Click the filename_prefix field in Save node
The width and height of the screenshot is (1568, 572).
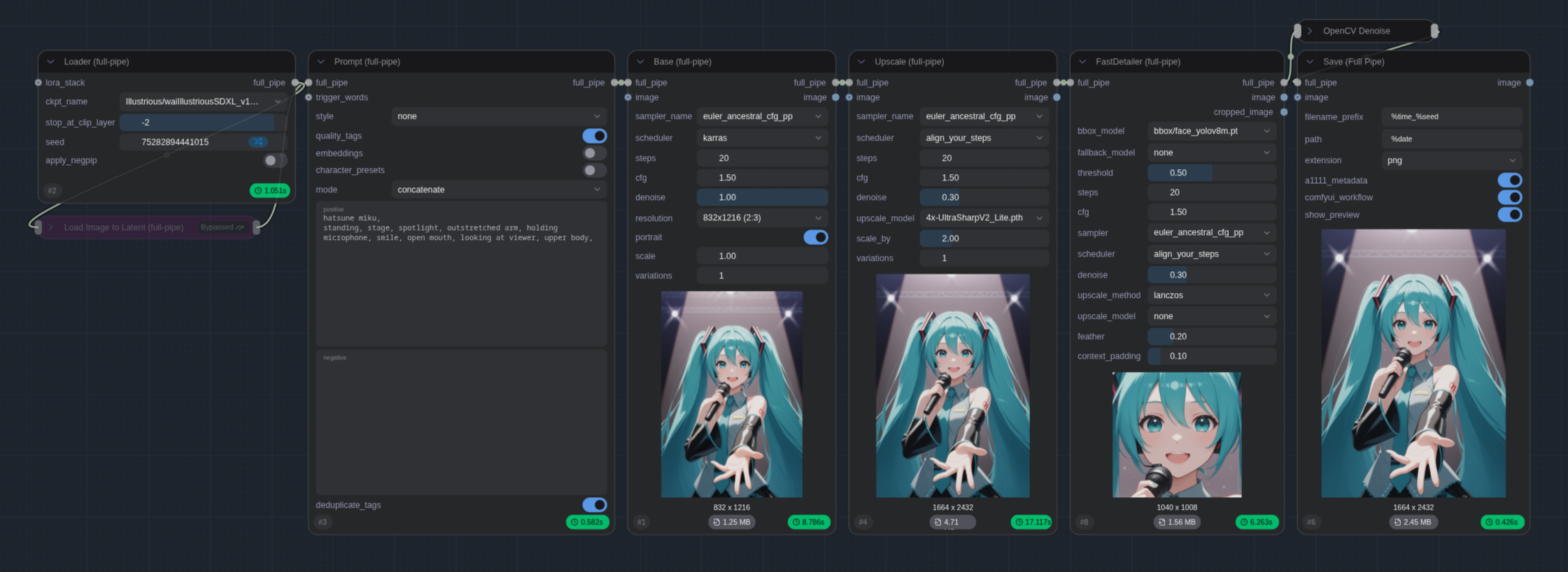[x=1452, y=117]
